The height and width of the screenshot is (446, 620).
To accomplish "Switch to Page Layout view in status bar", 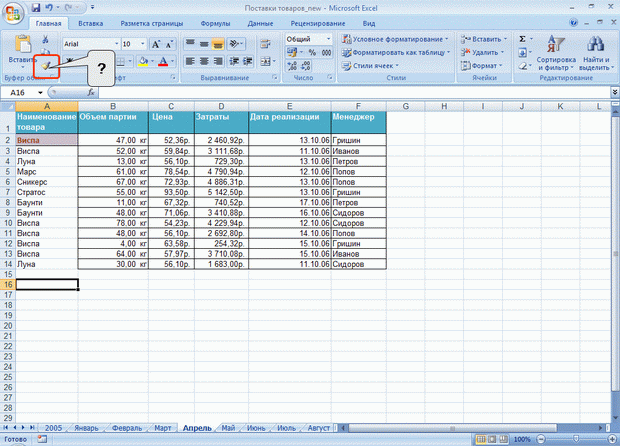I will click(x=492, y=439).
